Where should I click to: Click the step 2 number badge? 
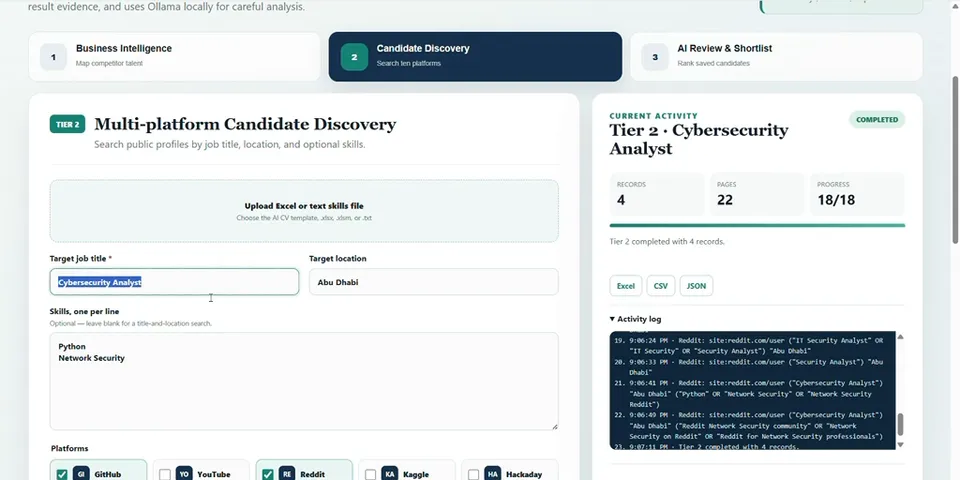354,57
